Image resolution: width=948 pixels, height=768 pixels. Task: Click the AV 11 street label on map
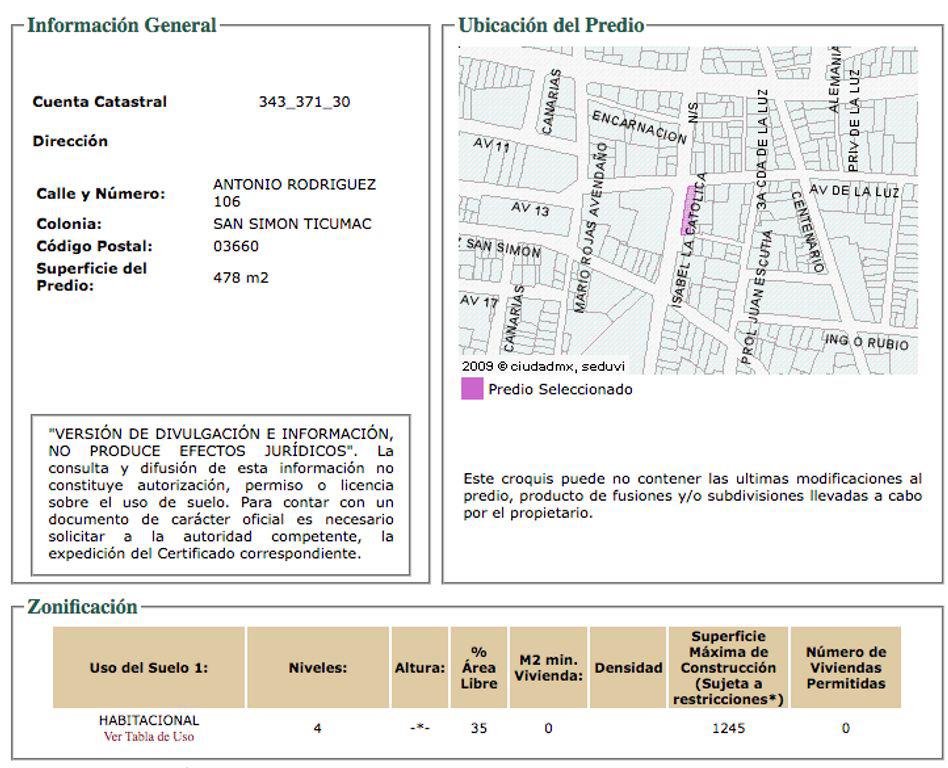pyautogui.click(x=492, y=144)
